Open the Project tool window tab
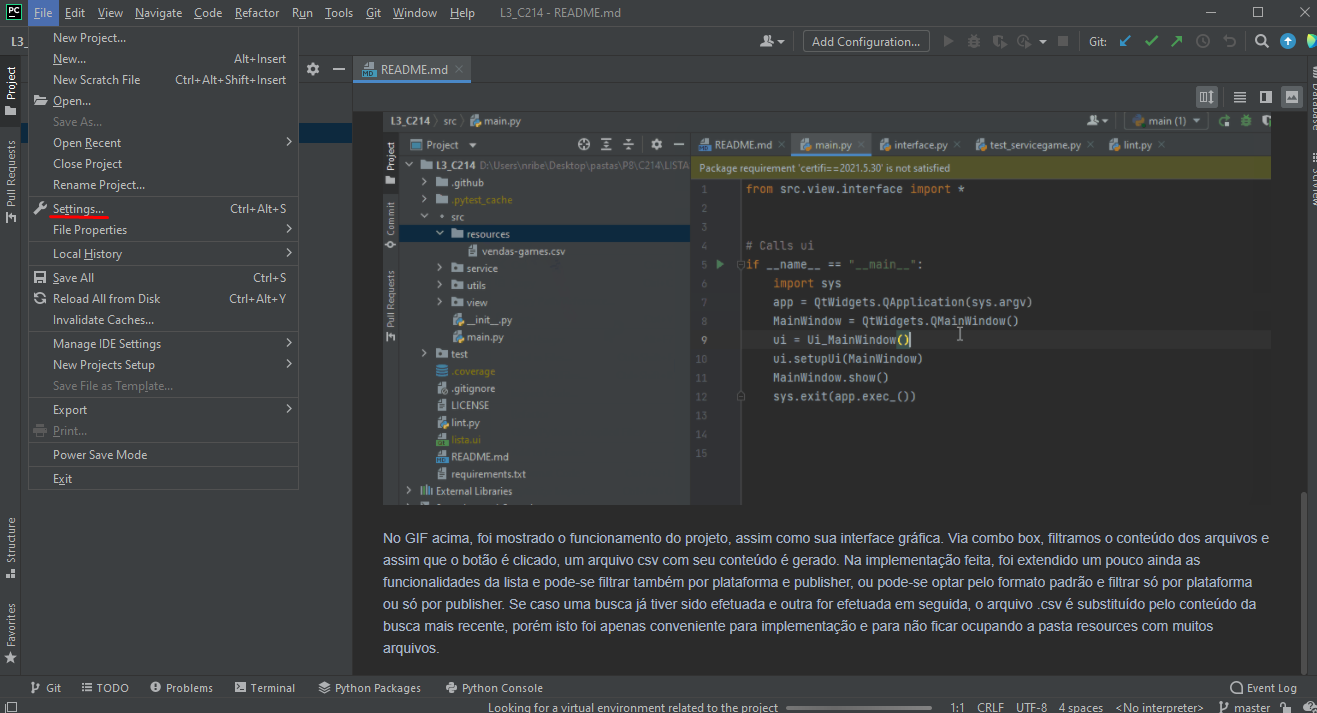Image resolution: width=1317 pixels, height=713 pixels. coord(11,89)
